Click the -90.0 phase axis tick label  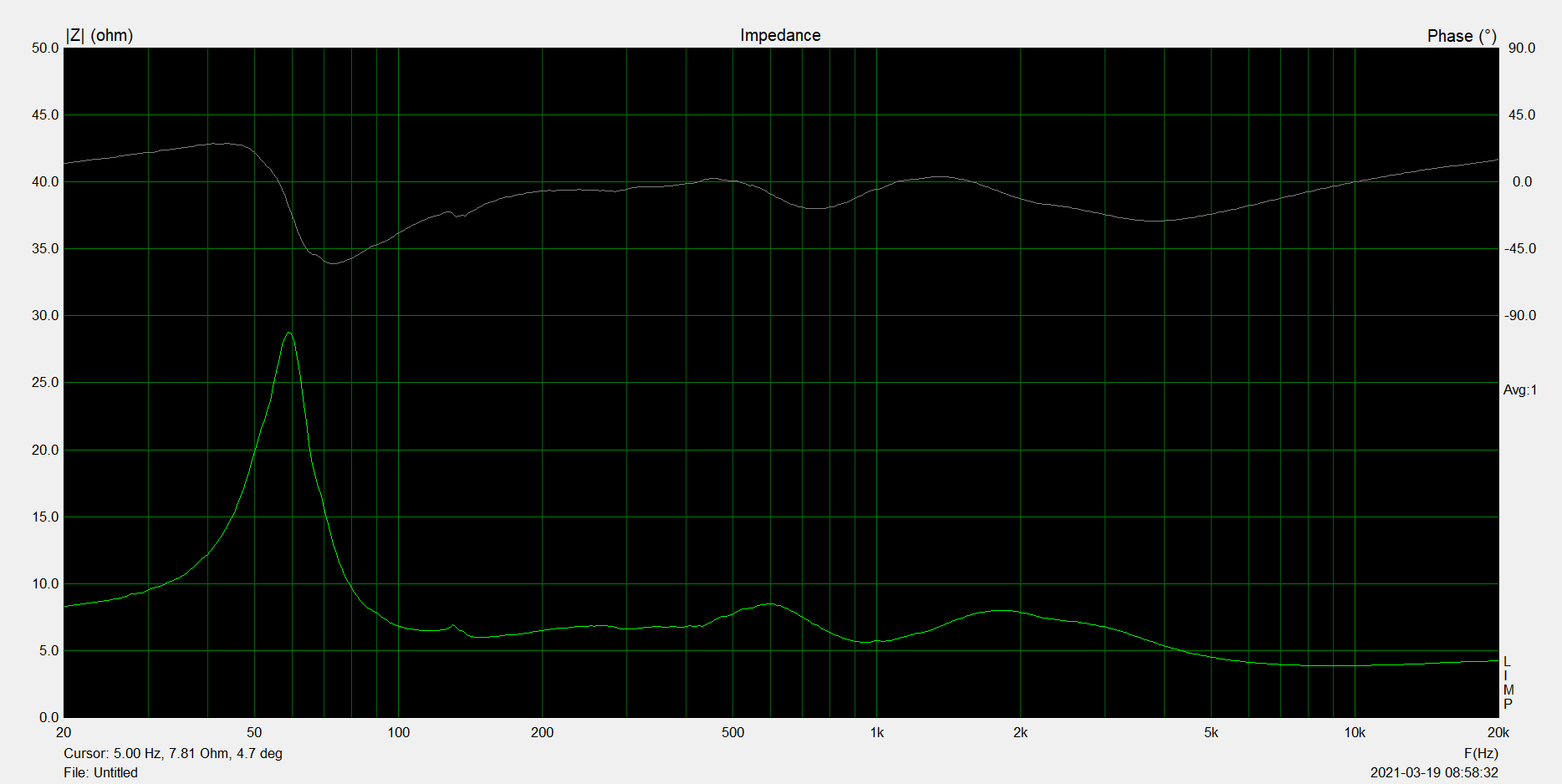[x=1520, y=315]
